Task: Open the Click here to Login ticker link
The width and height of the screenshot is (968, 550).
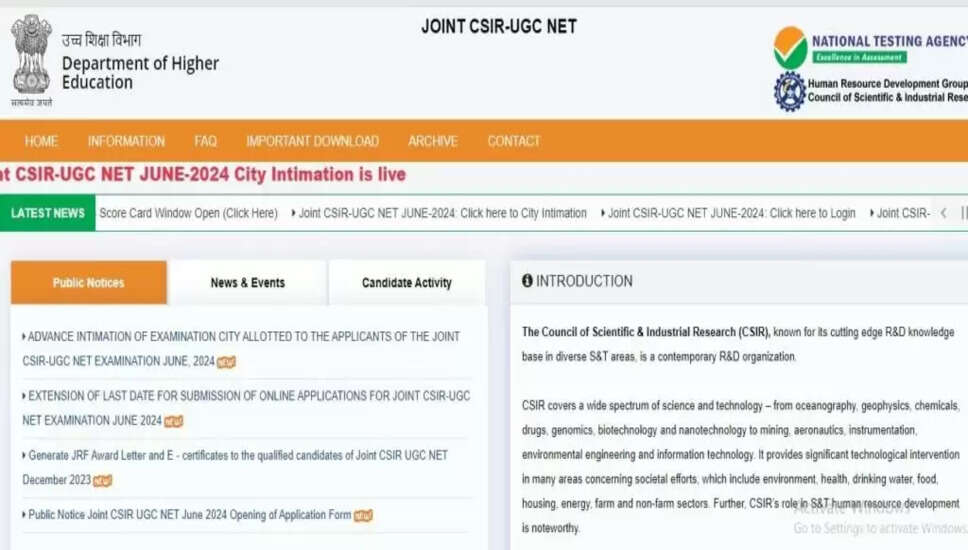Action: pyautogui.click(x=731, y=213)
